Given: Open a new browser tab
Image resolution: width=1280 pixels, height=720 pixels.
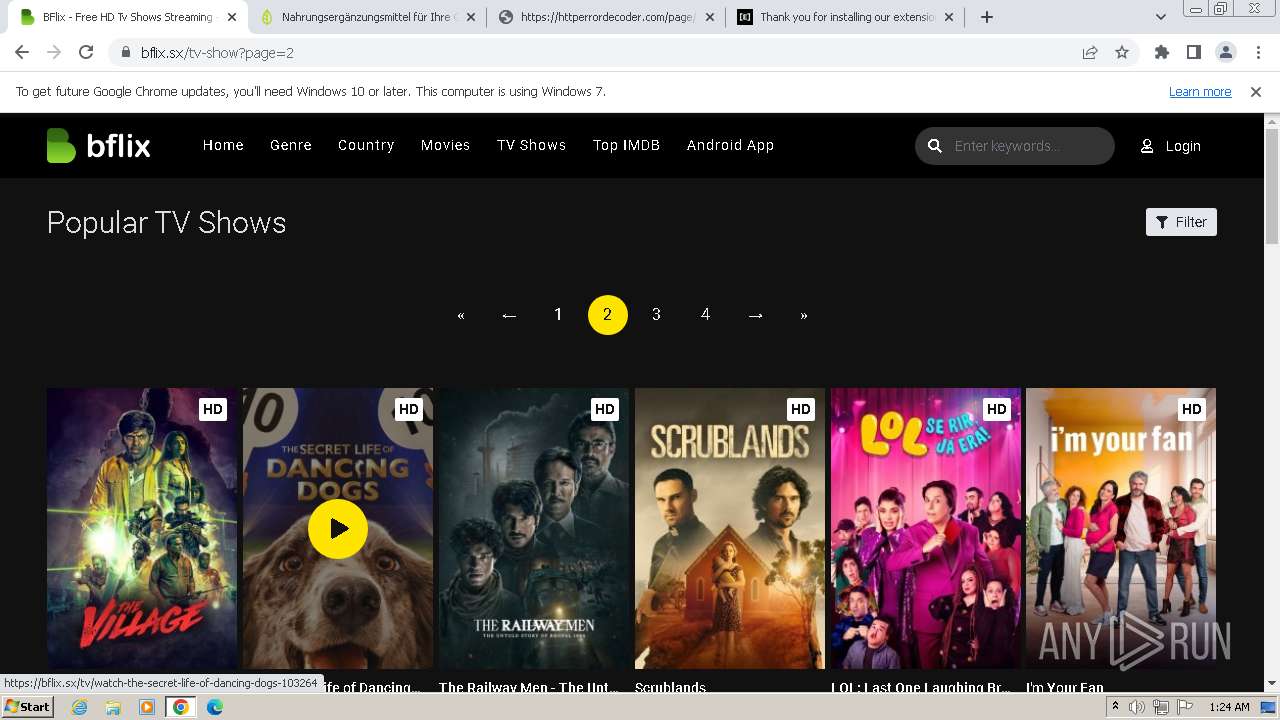Looking at the screenshot, I should click(987, 17).
